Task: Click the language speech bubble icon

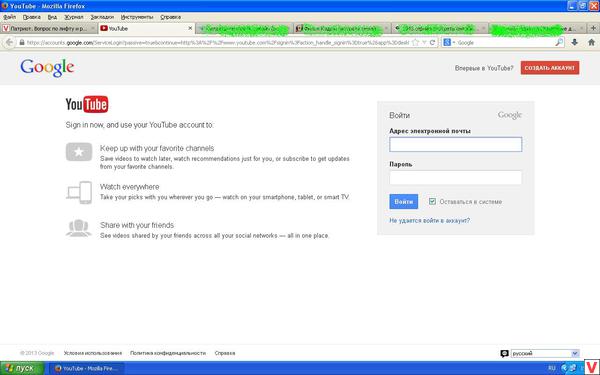Action: [x=504, y=354]
